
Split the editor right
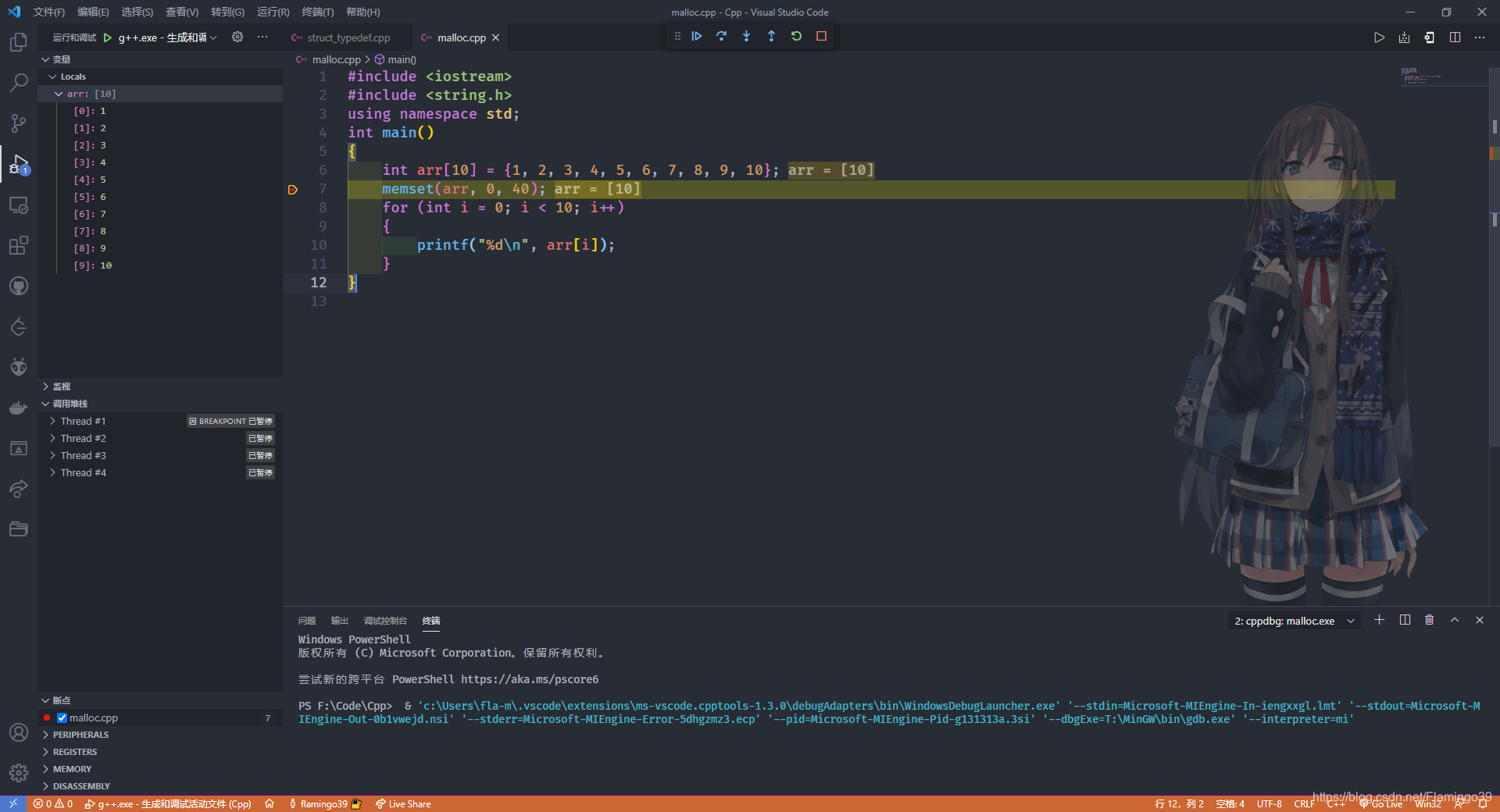coord(1455,37)
